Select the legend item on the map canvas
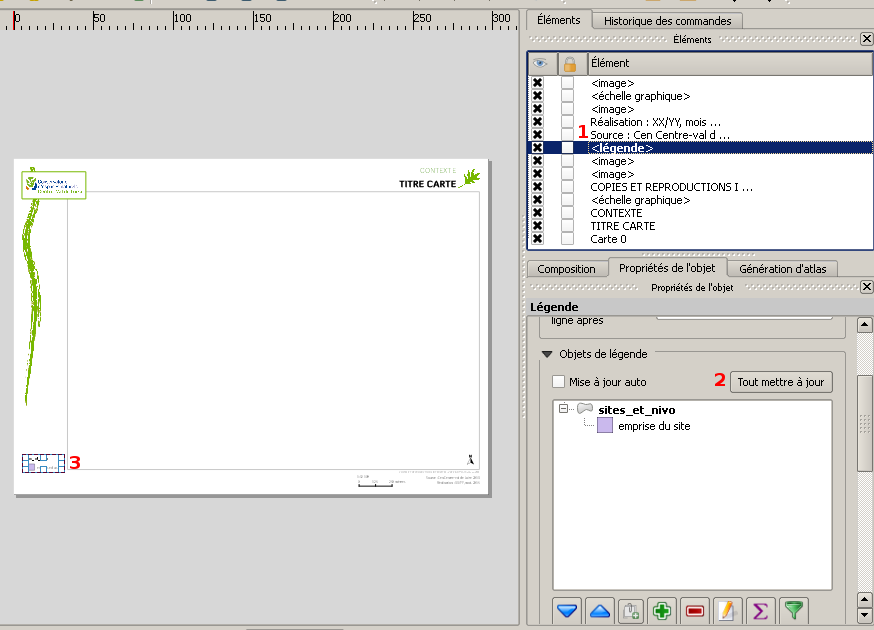The image size is (874, 630). pyautogui.click(x=43, y=463)
